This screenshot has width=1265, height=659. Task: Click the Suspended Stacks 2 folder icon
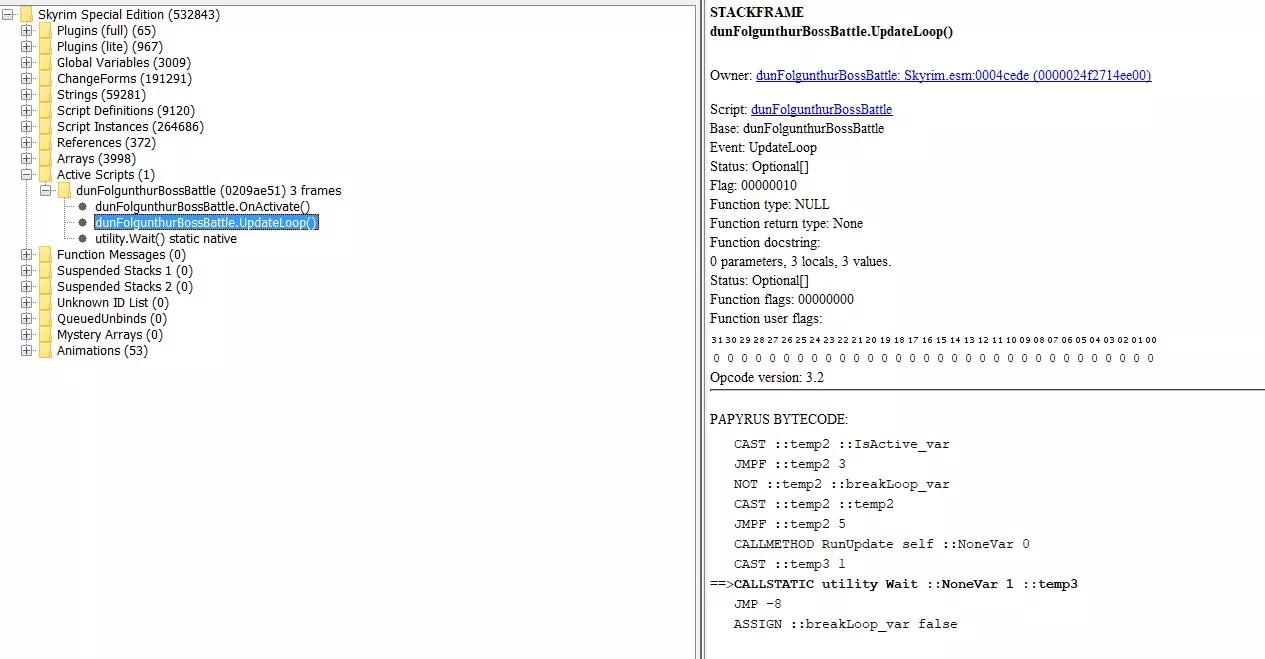45,287
